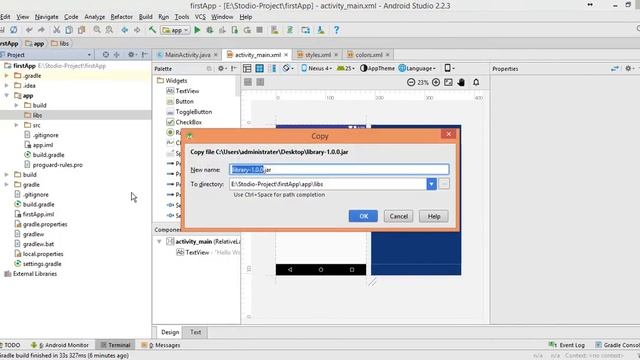640x360 pixels.
Task: Open Terminal tool window
Action: point(116,345)
